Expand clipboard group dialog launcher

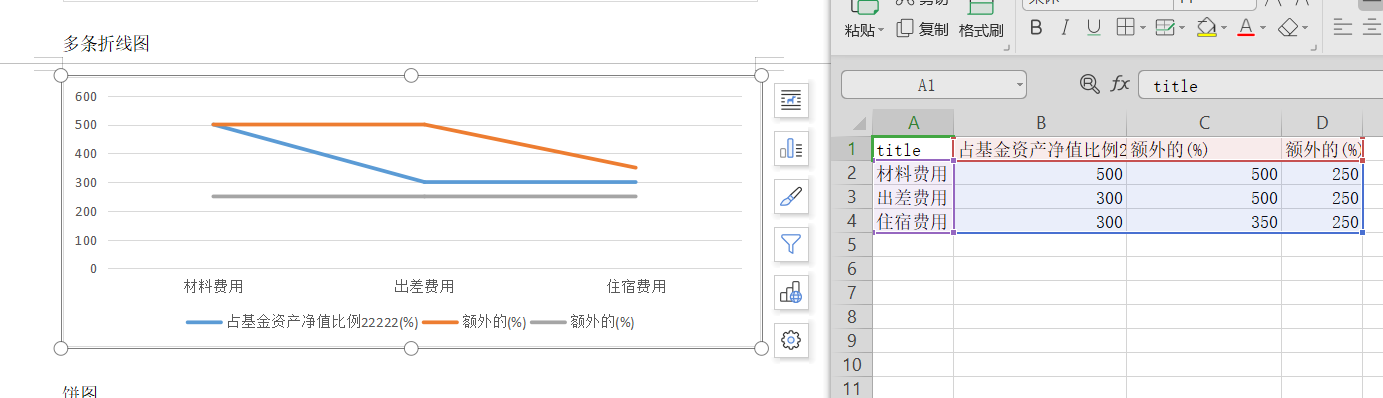pyautogui.click(x=1007, y=48)
